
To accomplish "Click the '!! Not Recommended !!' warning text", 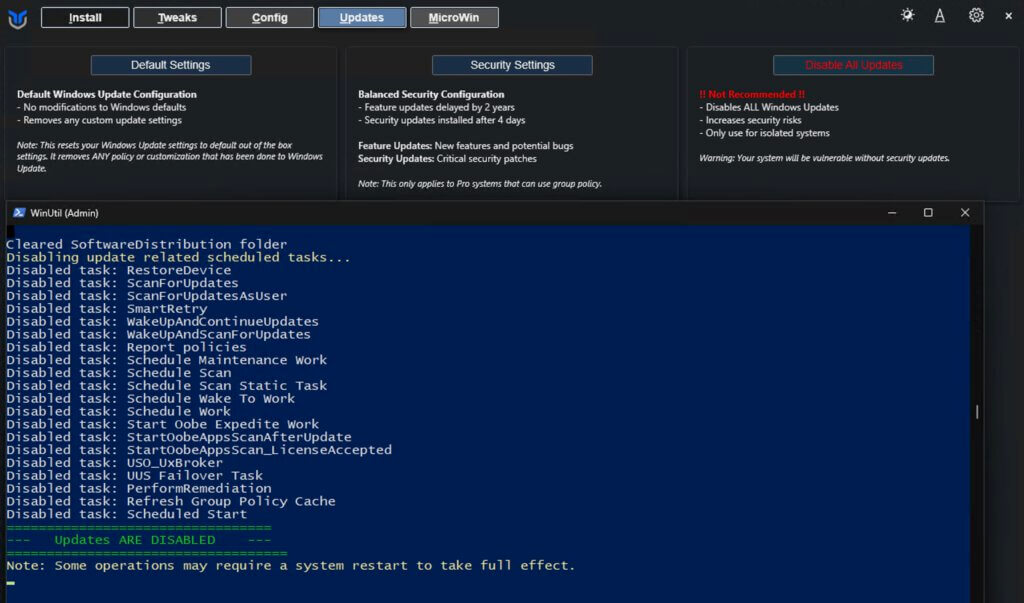I will coord(752,94).
